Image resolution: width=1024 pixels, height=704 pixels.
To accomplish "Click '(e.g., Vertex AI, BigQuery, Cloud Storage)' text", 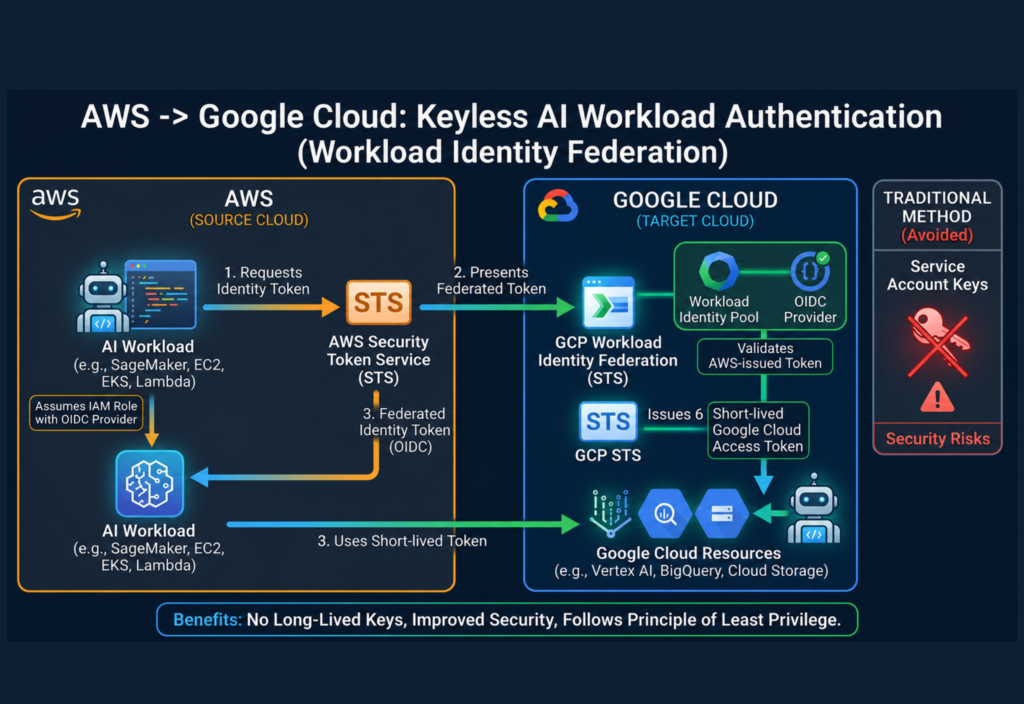I will (x=691, y=571).
